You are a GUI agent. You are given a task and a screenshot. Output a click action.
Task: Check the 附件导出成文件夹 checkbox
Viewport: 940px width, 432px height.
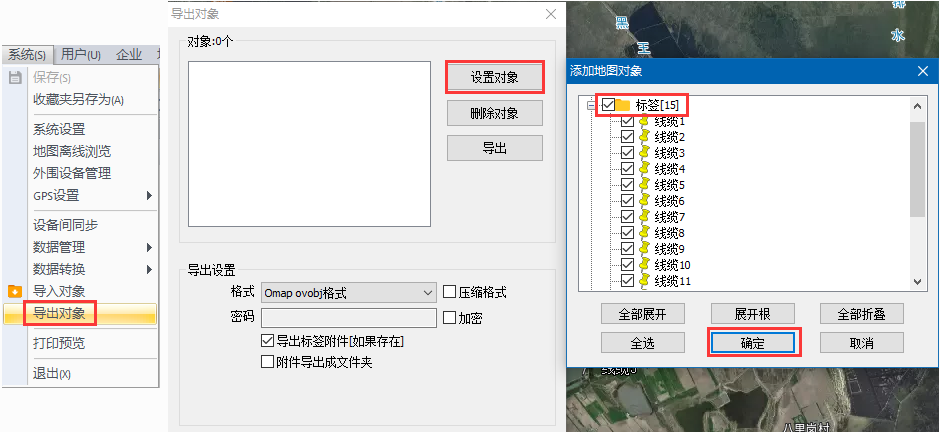(267, 361)
